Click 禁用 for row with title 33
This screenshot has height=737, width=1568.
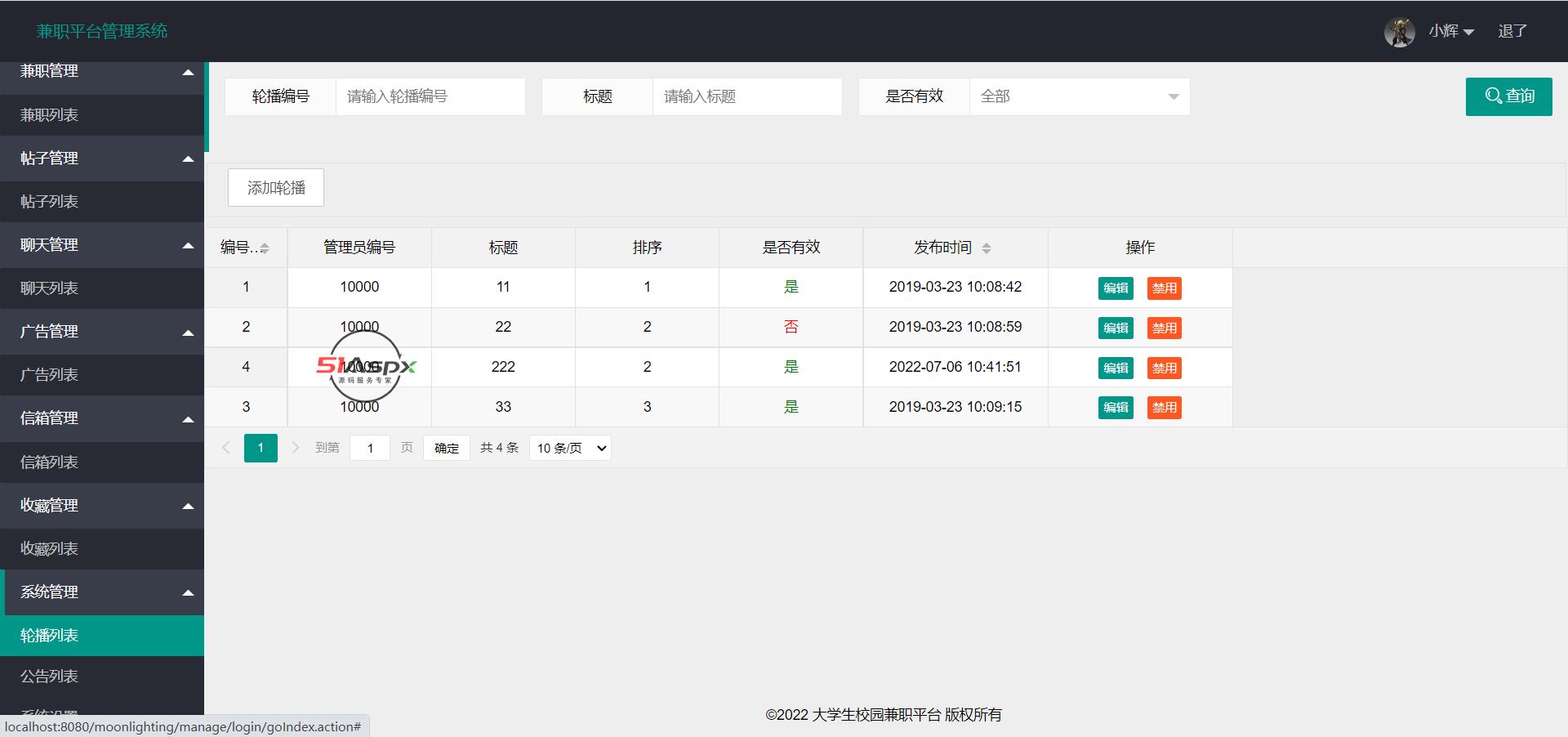point(1165,407)
